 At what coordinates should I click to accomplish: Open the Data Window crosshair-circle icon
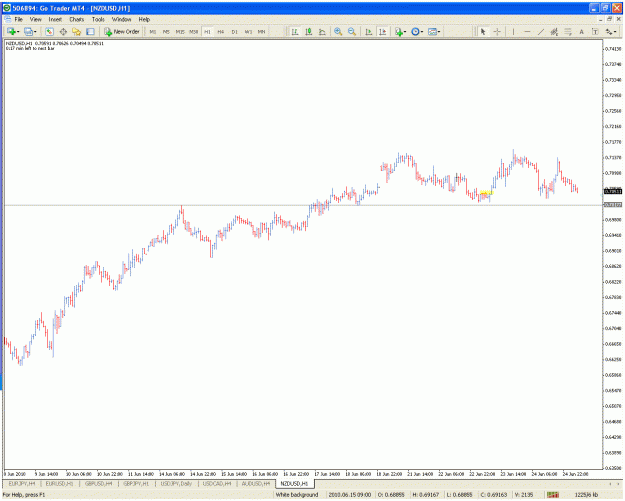63,31
